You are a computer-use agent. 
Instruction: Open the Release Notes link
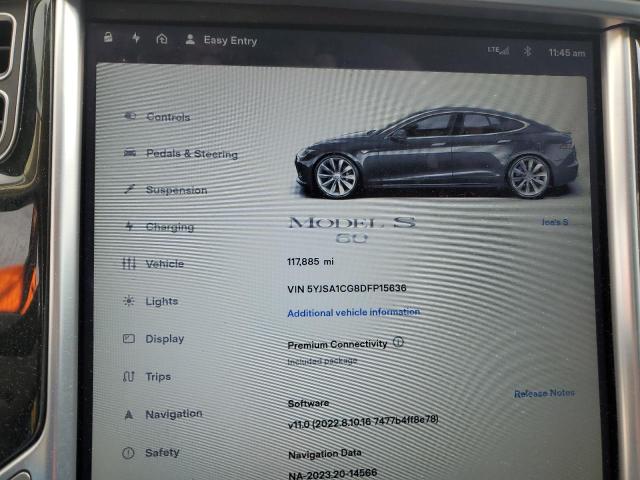pyautogui.click(x=544, y=393)
